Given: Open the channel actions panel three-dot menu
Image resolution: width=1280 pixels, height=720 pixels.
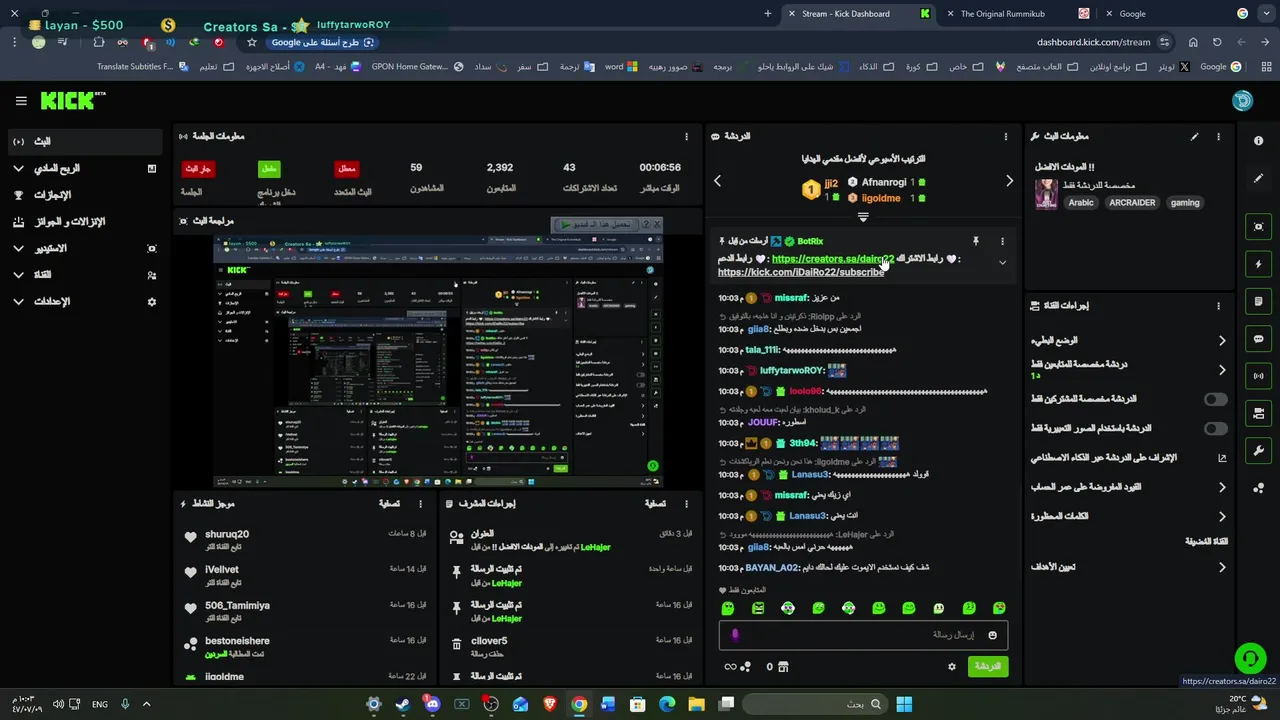Looking at the screenshot, I should pyautogui.click(x=1218, y=306).
